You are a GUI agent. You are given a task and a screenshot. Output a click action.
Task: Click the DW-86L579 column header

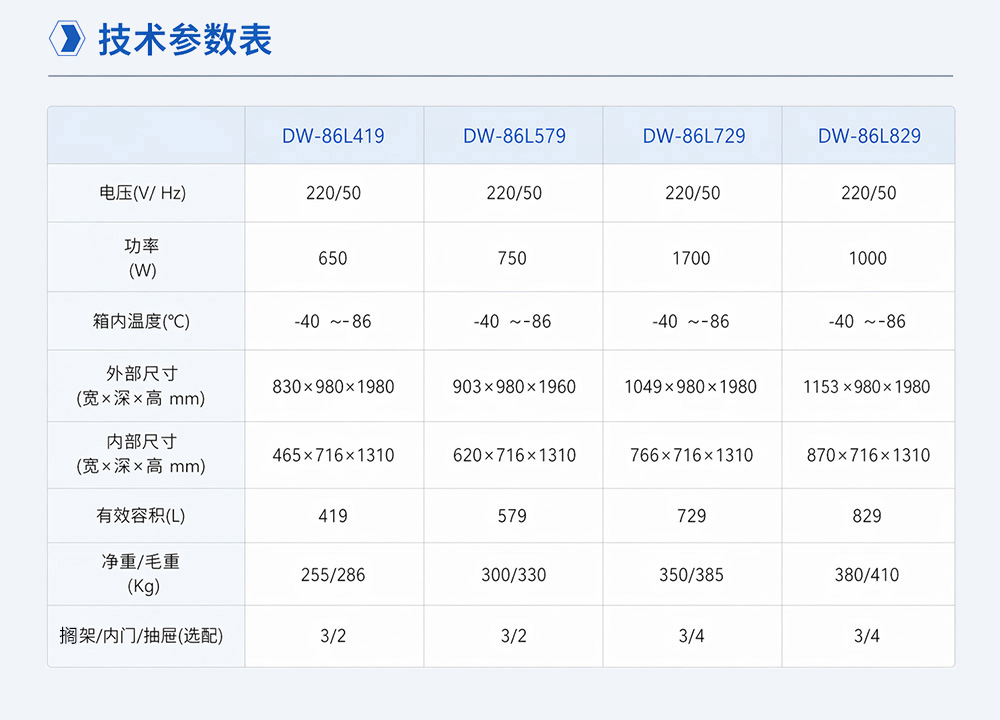(514, 136)
